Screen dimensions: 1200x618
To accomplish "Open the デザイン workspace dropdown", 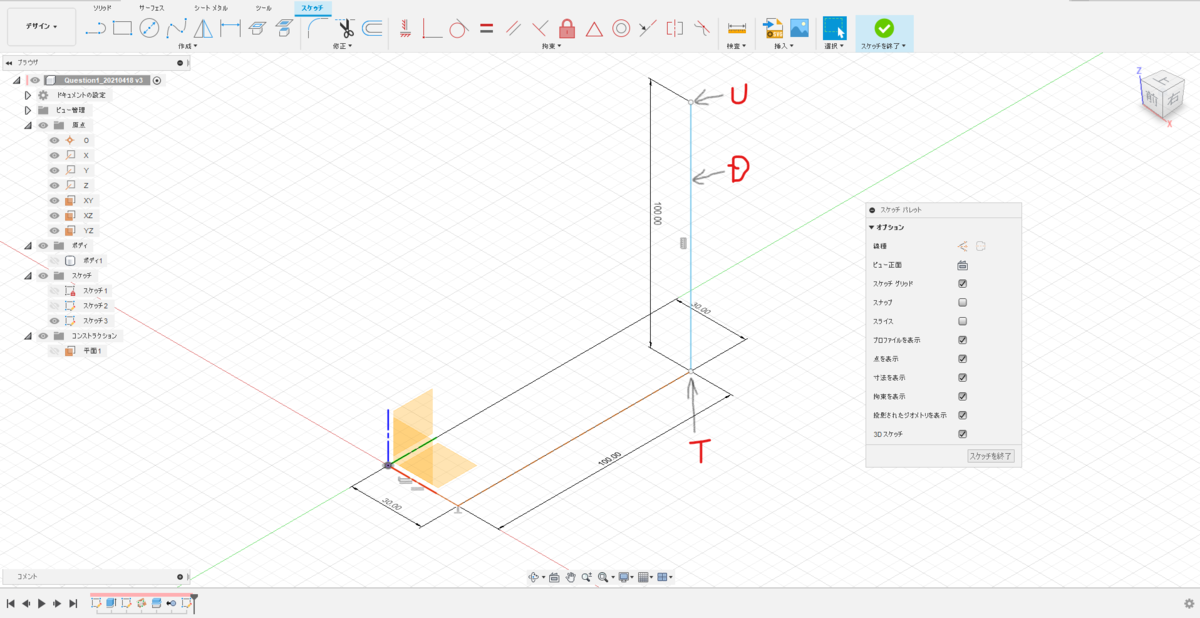I will 42,26.
